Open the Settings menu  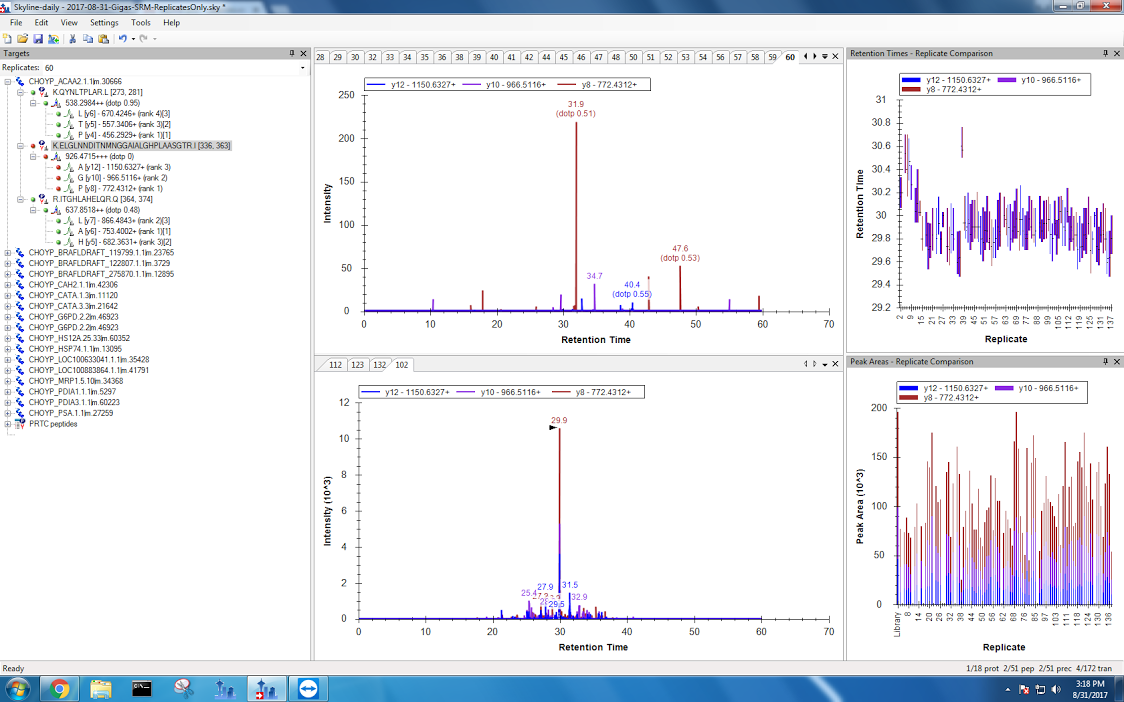click(x=103, y=22)
